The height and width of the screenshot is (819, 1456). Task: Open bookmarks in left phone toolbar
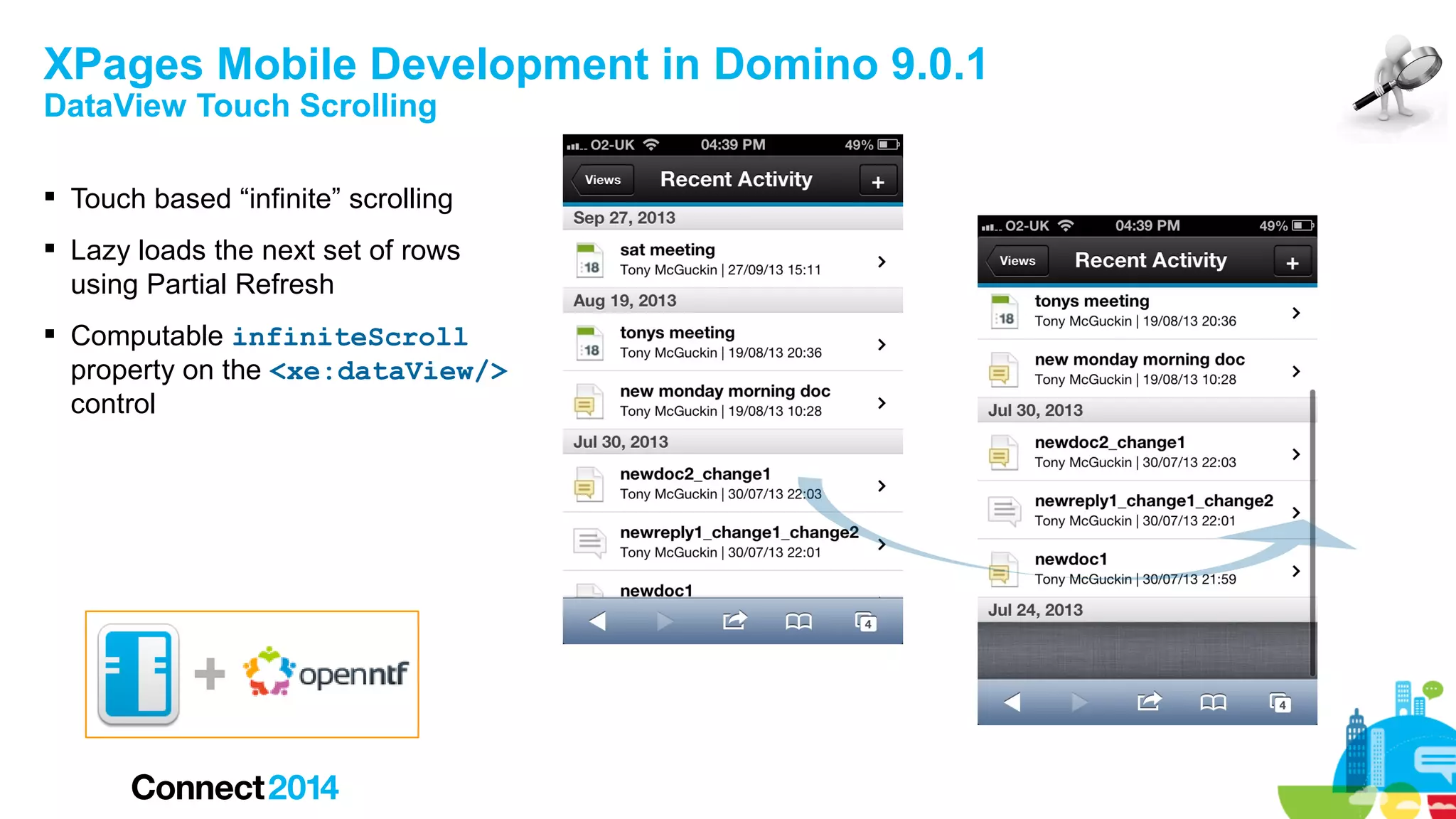(x=798, y=622)
